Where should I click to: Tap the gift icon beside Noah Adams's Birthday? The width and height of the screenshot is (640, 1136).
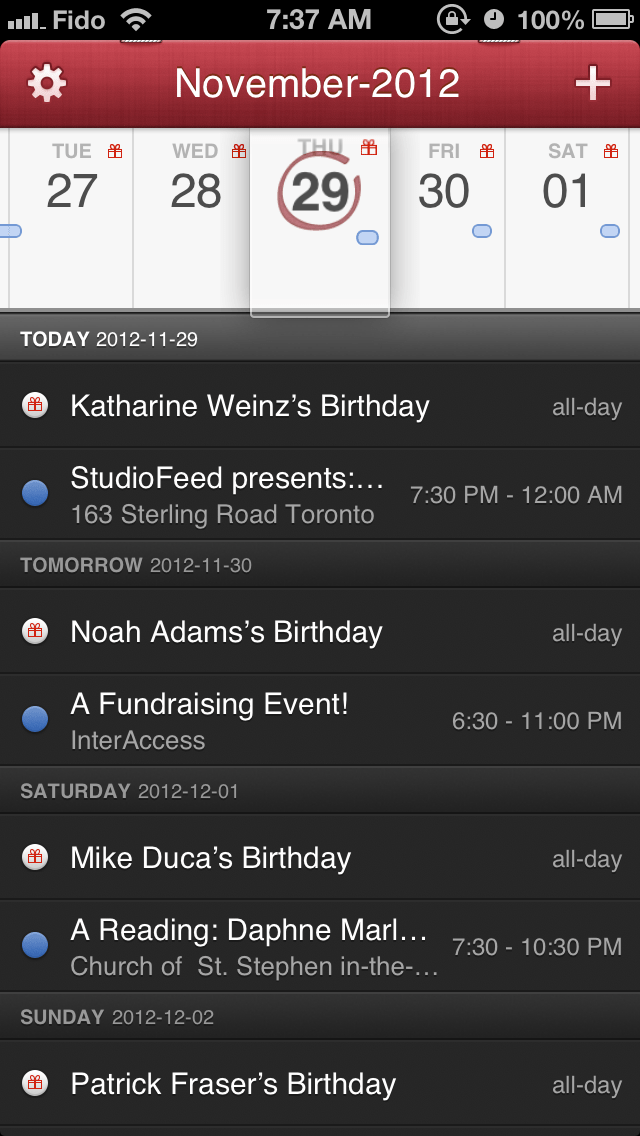(35, 632)
